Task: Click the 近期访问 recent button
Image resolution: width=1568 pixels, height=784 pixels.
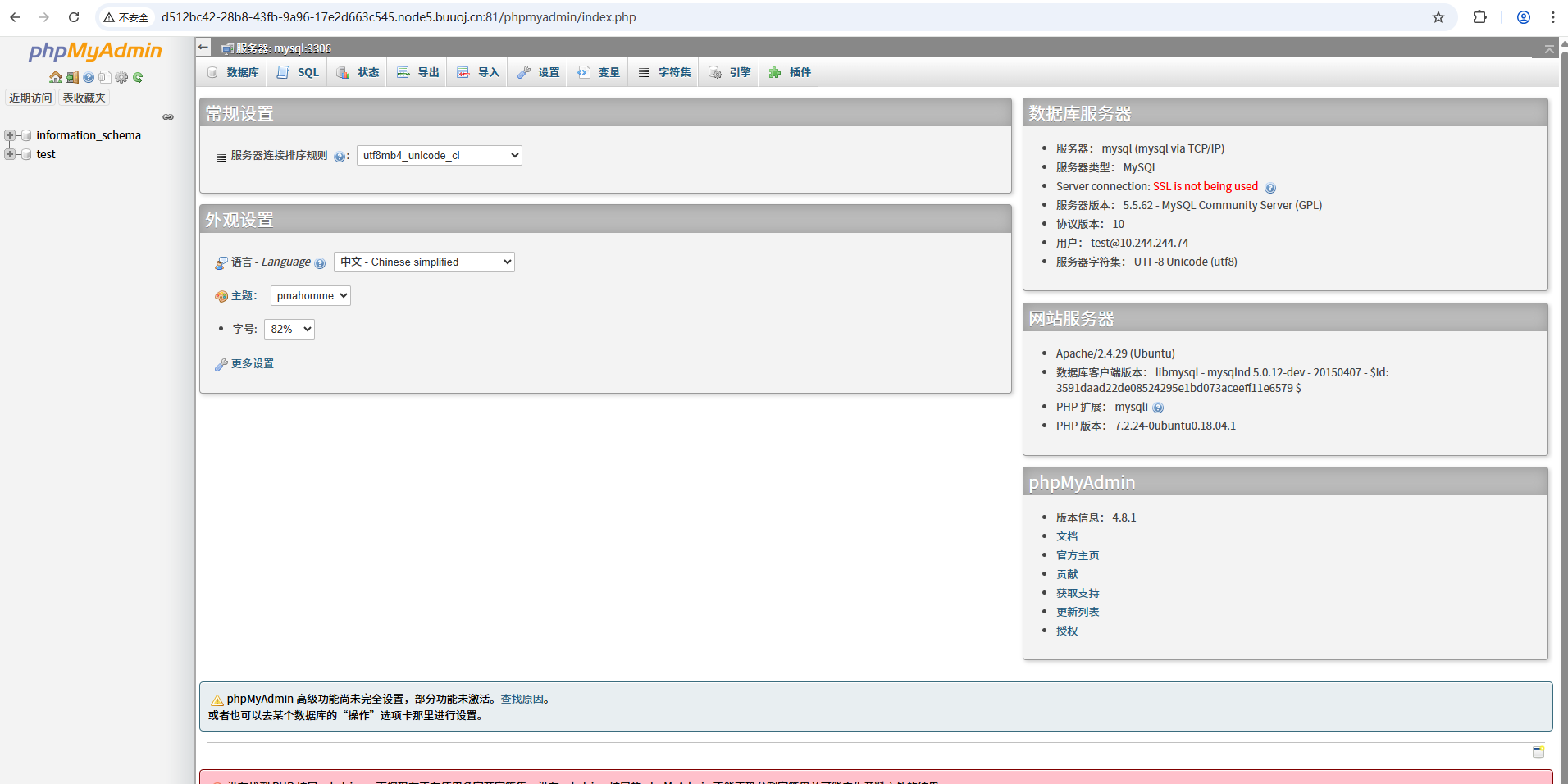Action: click(x=30, y=98)
